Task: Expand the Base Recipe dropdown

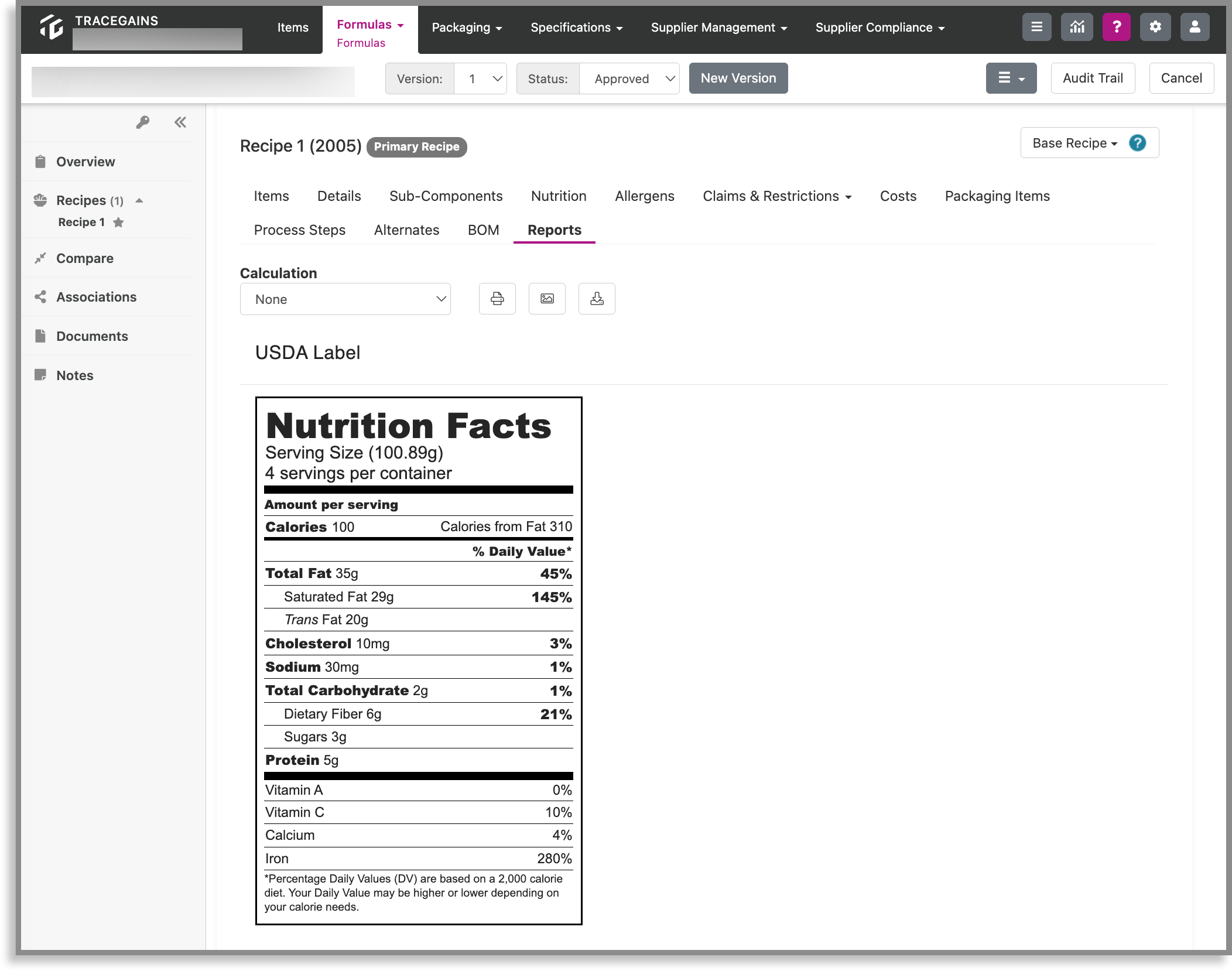Action: 1075,143
